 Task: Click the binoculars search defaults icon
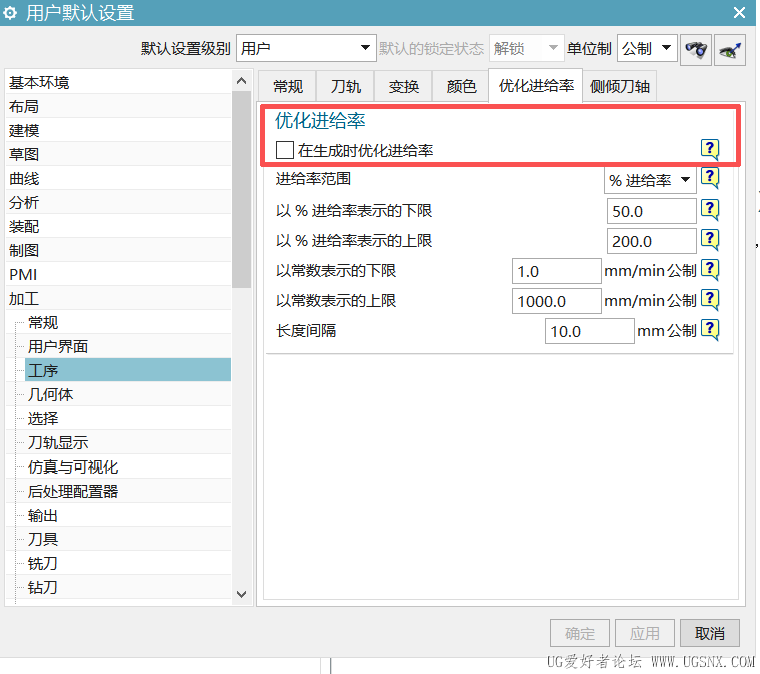[696, 49]
